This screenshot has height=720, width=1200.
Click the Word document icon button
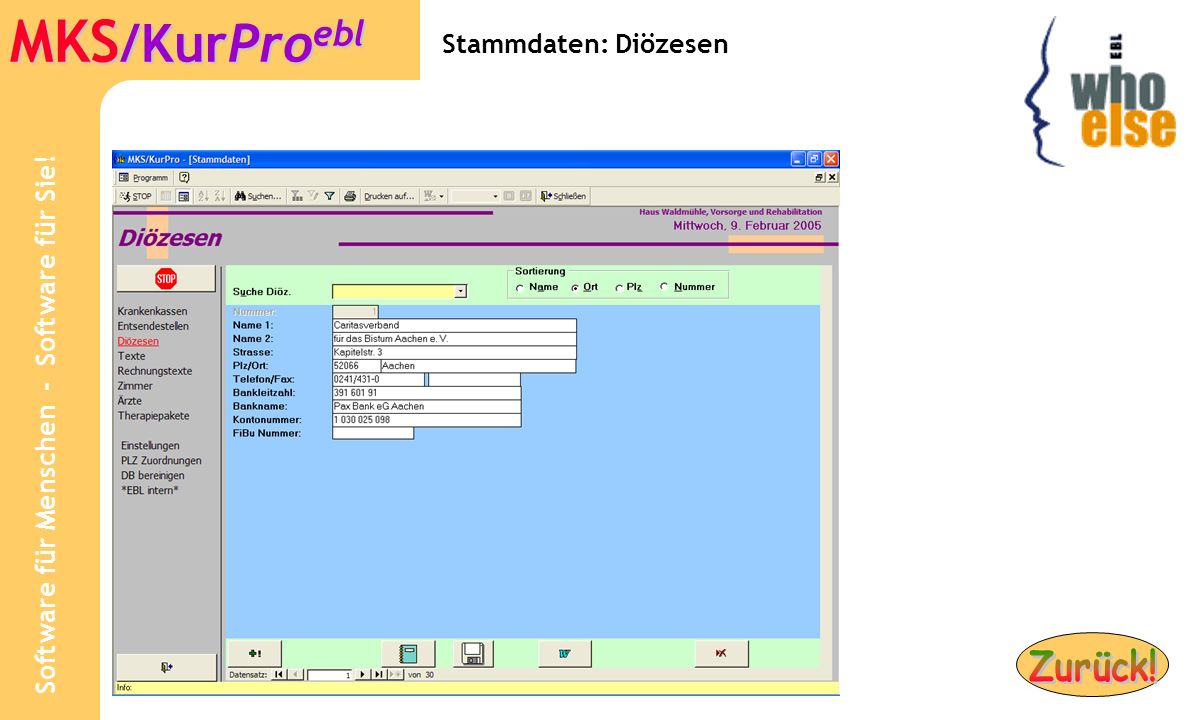click(565, 654)
